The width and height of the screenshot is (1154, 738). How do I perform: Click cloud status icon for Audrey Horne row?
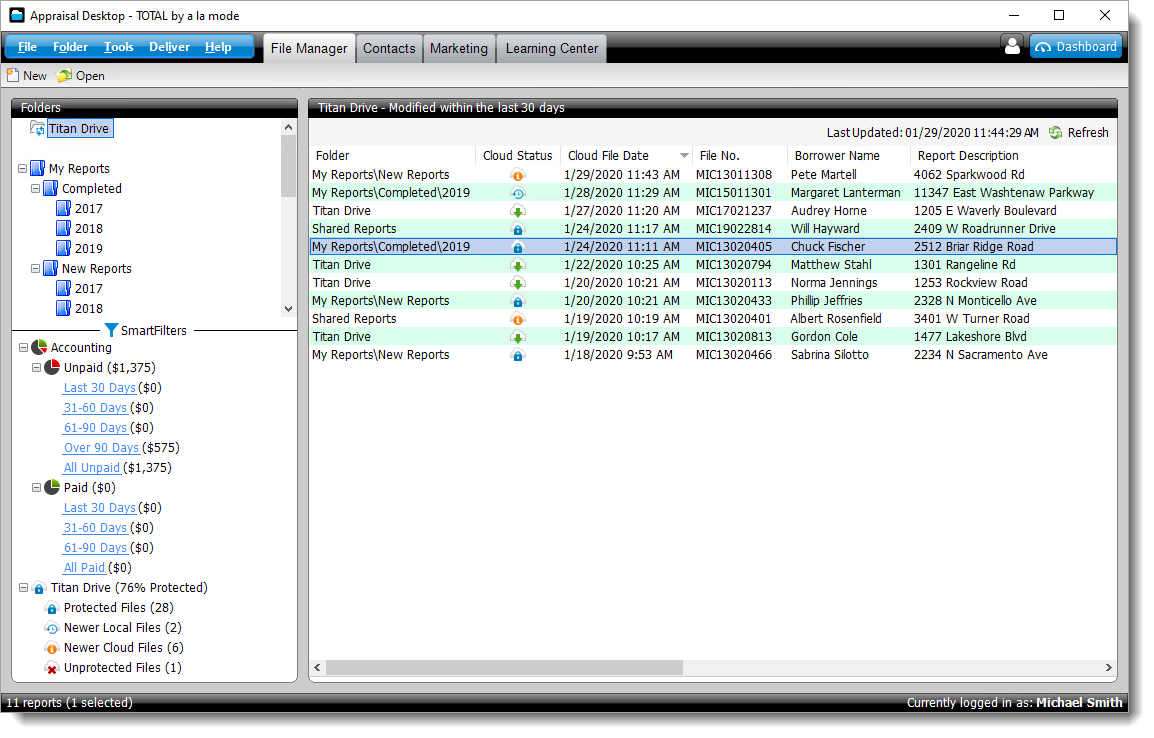point(517,211)
